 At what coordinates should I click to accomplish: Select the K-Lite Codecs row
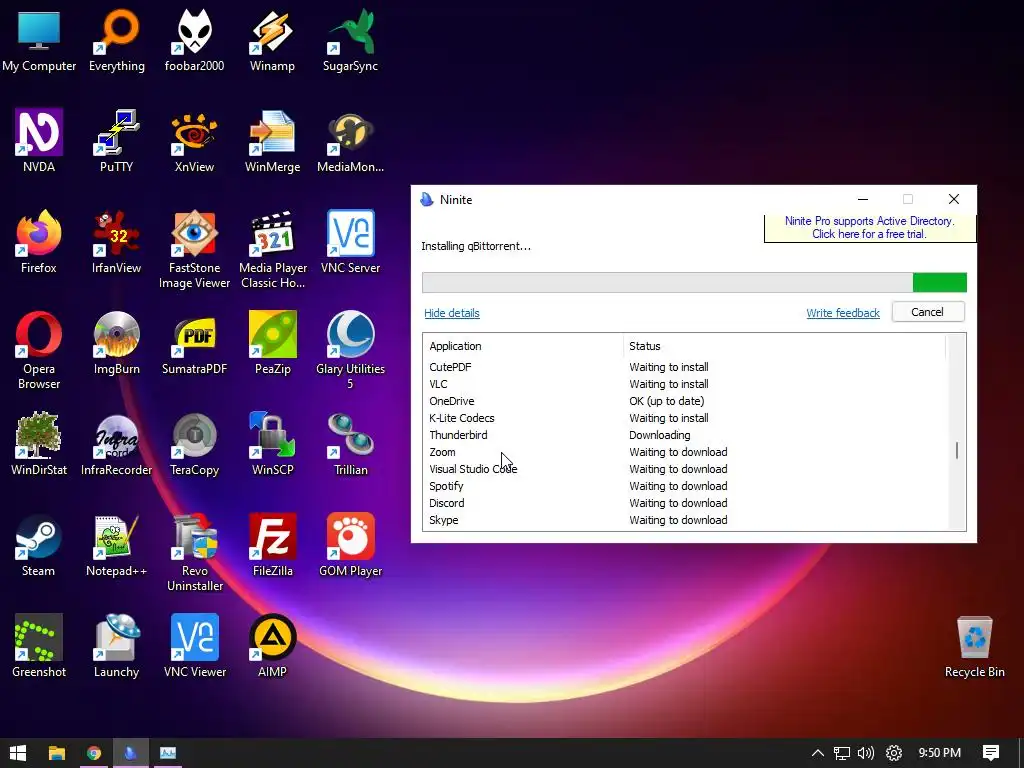pyautogui.click(x=684, y=418)
